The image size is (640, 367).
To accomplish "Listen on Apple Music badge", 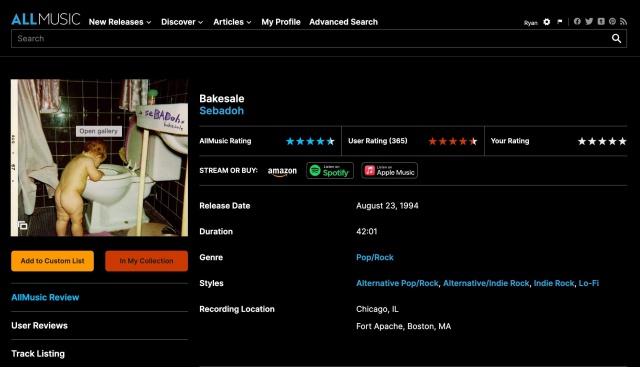I will pyautogui.click(x=389, y=171).
